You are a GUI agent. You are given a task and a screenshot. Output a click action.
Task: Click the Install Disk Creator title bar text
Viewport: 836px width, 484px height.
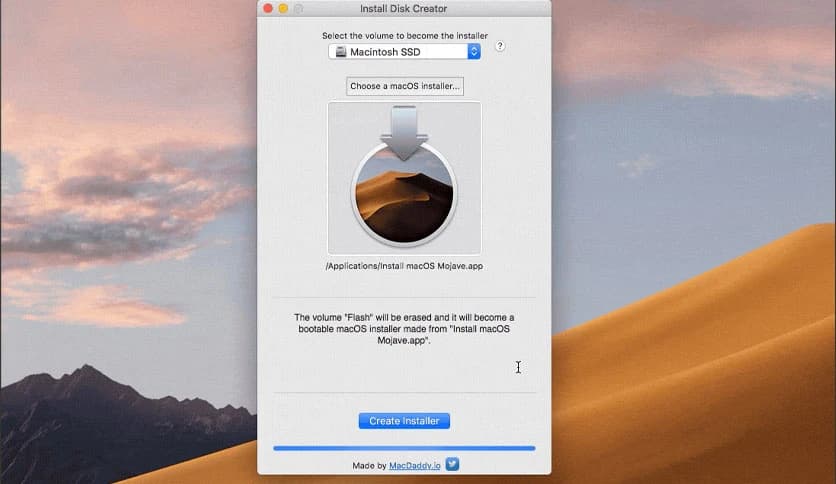pos(404,9)
